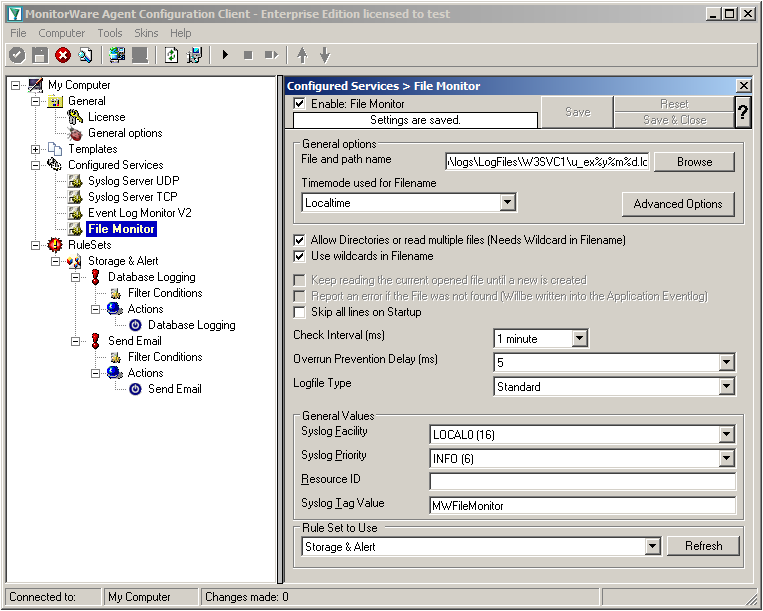Screen dimensions: 763x611
Task: Open the Overrun Prevention Delay dropdown
Action: pyautogui.click(x=726, y=362)
